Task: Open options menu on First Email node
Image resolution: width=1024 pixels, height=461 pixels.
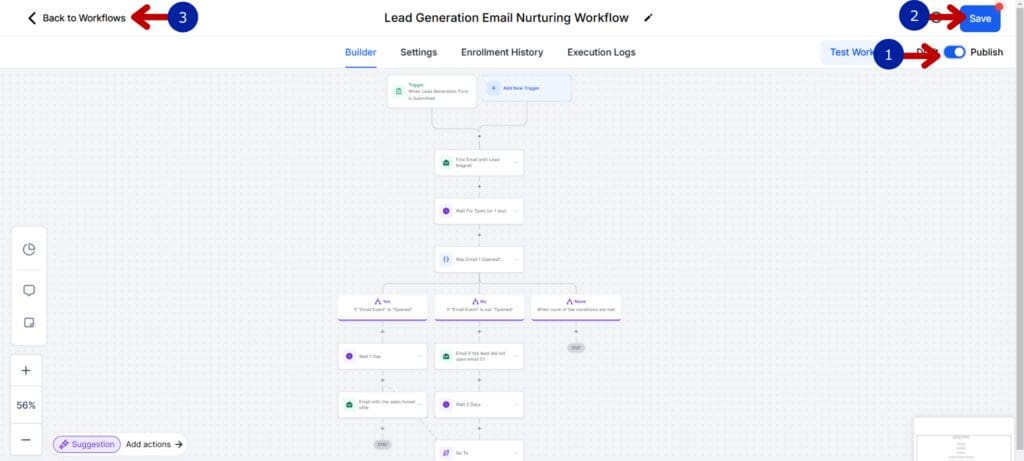Action: coord(516,163)
